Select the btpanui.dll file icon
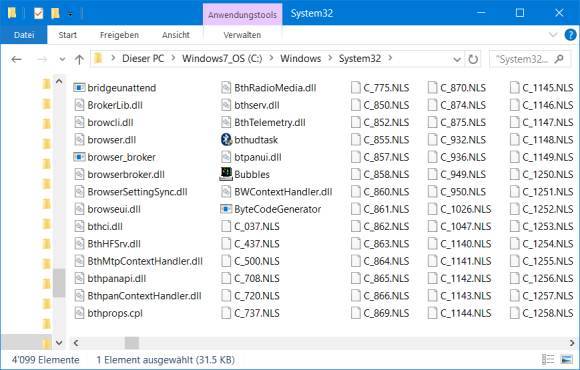 [226, 157]
